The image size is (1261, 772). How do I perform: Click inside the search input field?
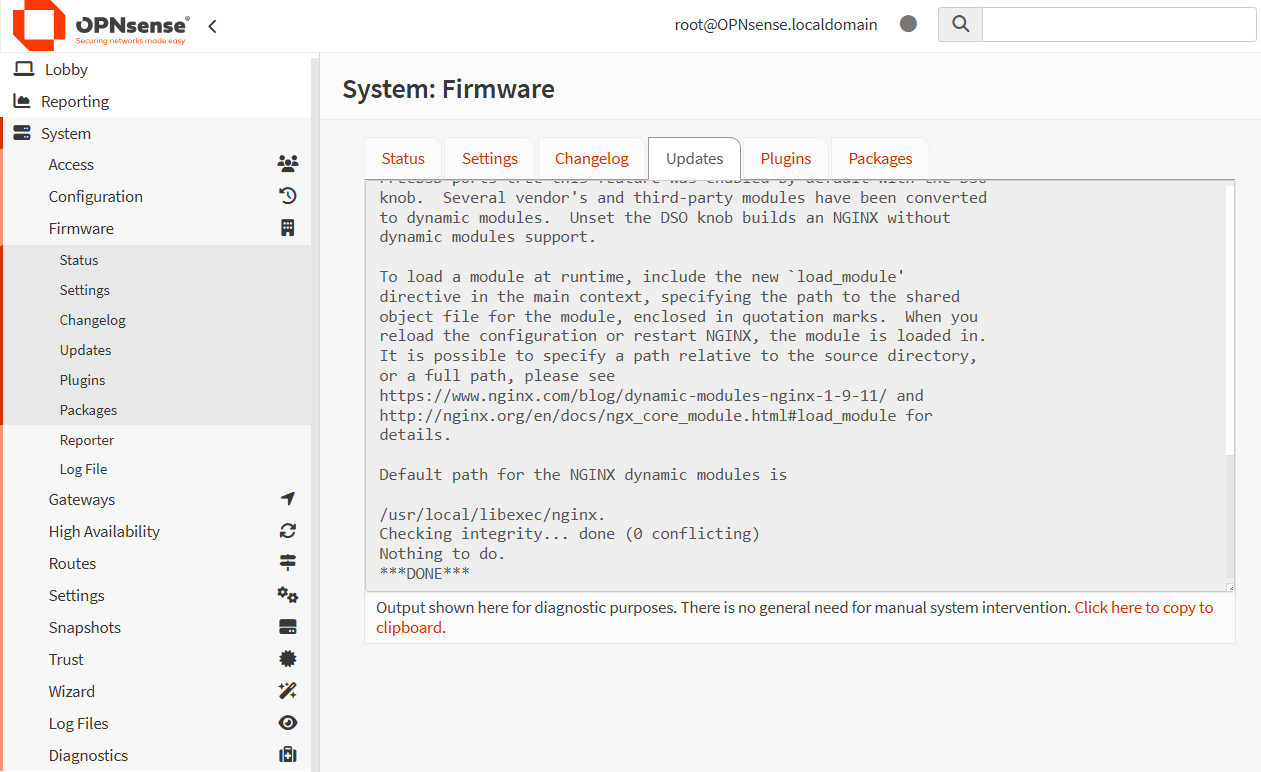[1118, 24]
